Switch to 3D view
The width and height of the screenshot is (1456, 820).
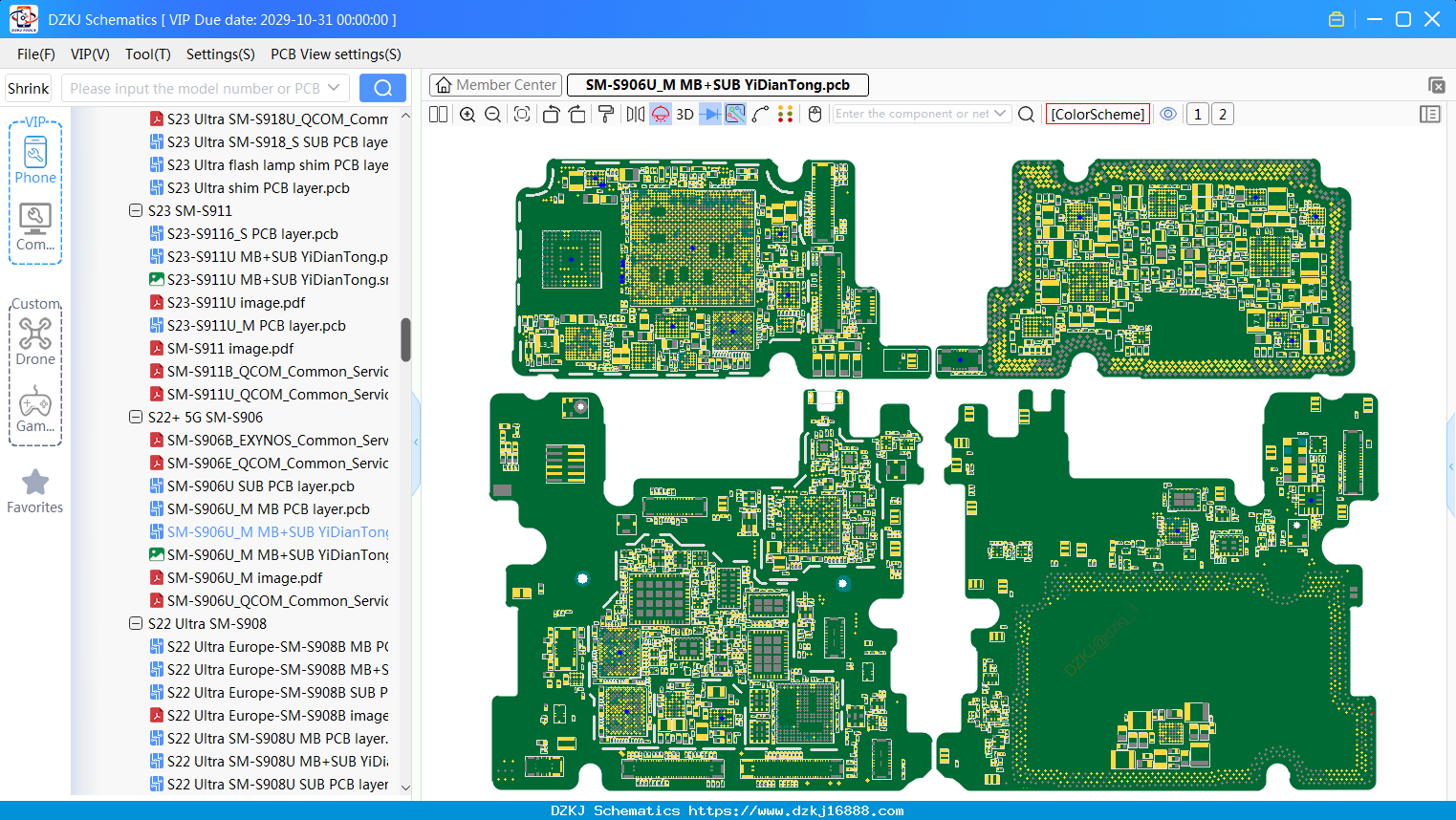685,114
